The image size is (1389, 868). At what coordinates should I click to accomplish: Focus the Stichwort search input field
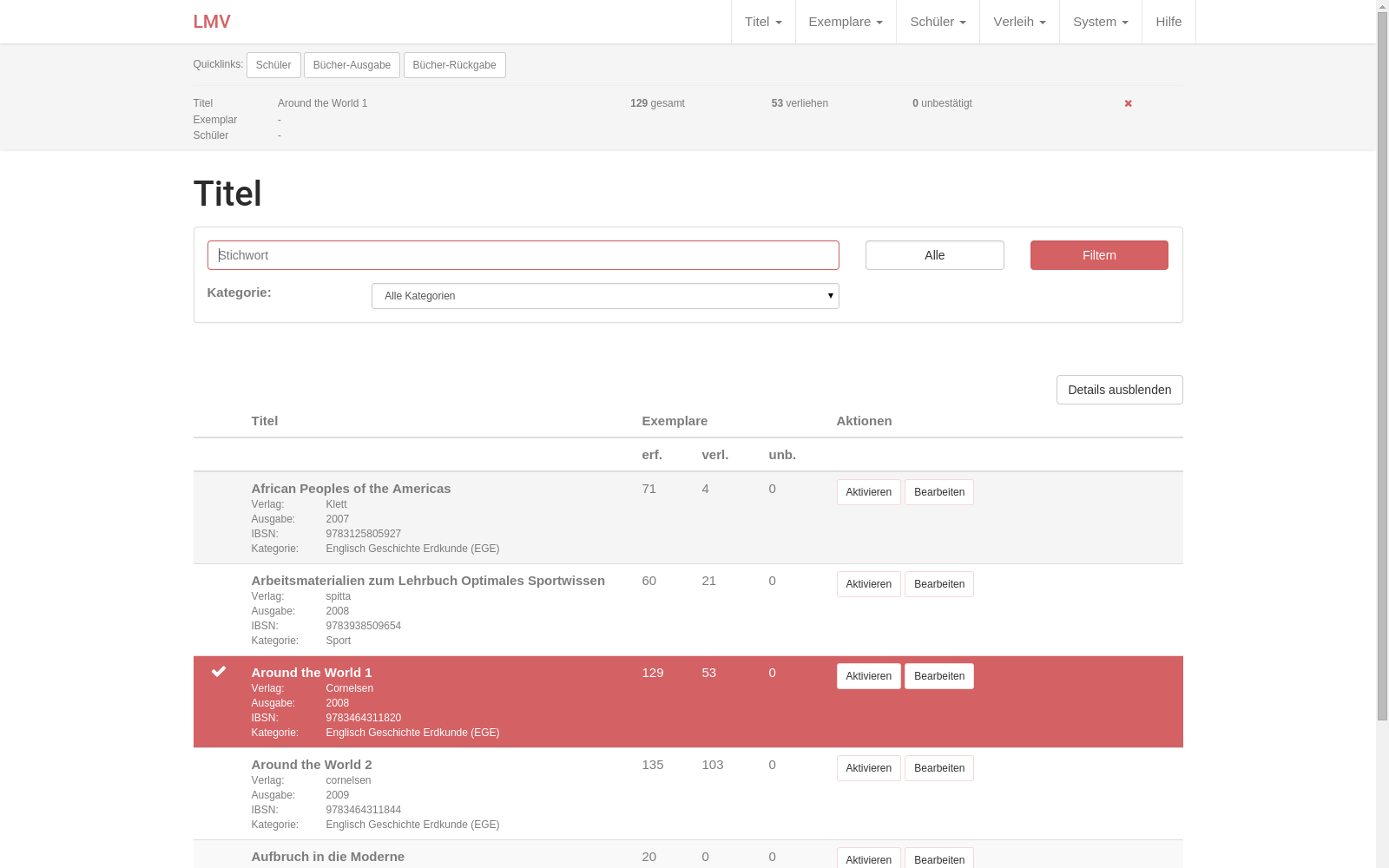523,255
